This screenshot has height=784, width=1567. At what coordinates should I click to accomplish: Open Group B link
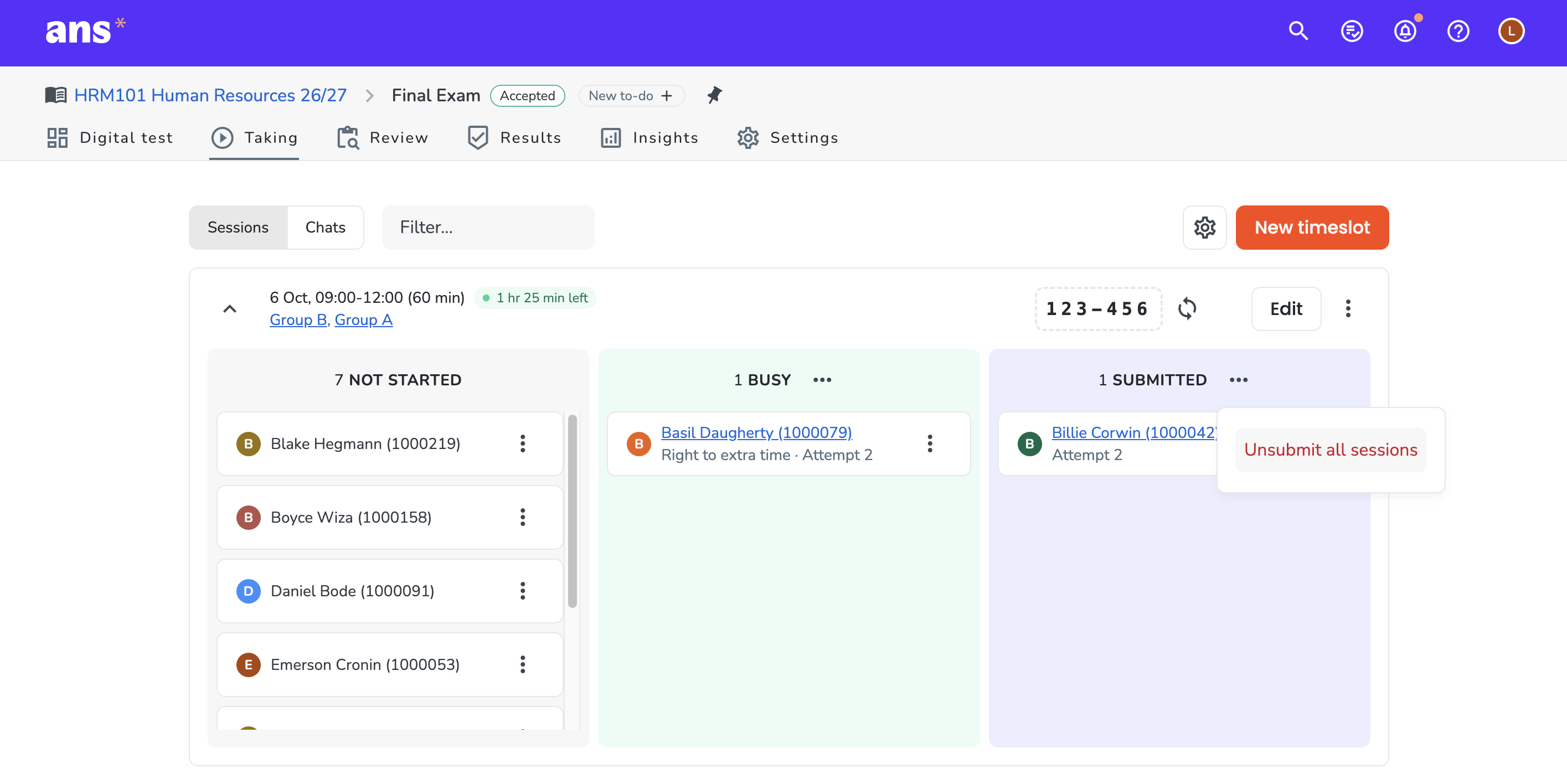tap(298, 319)
